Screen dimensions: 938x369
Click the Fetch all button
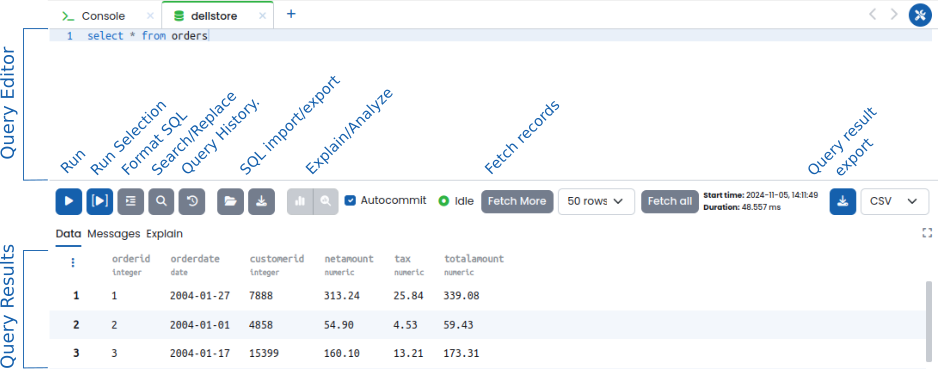(x=669, y=202)
